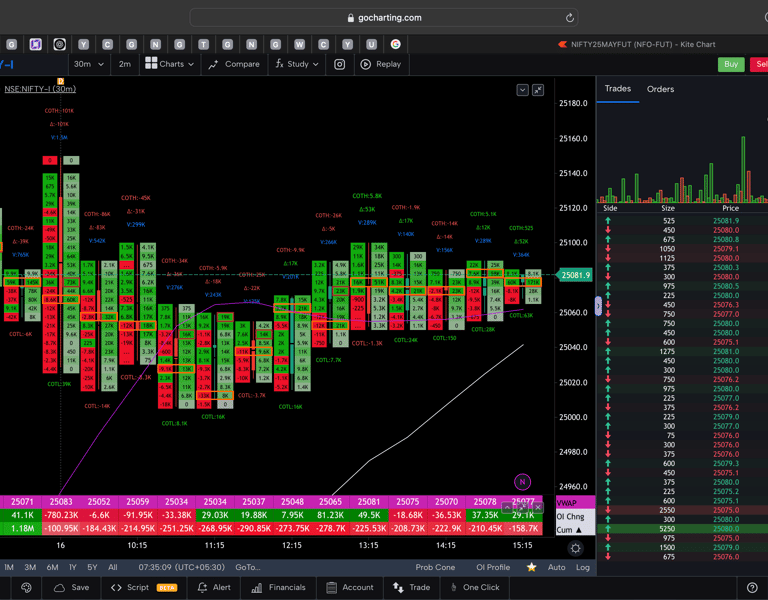Close the study pane with the X icon

pyautogui.click(x=538, y=507)
